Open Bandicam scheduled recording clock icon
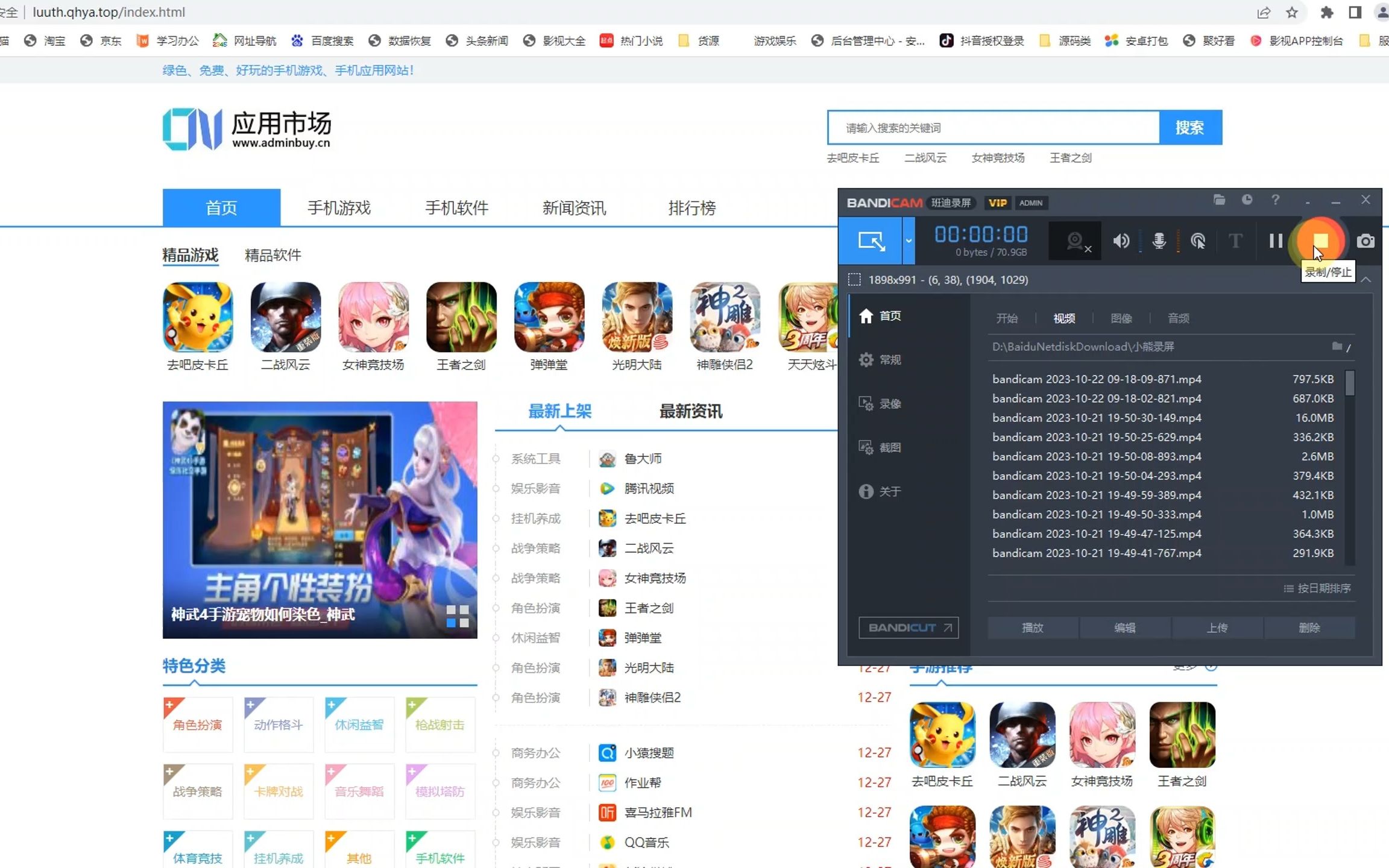Viewport: 1389px width, 868px height. click(x=1247, y=200)
